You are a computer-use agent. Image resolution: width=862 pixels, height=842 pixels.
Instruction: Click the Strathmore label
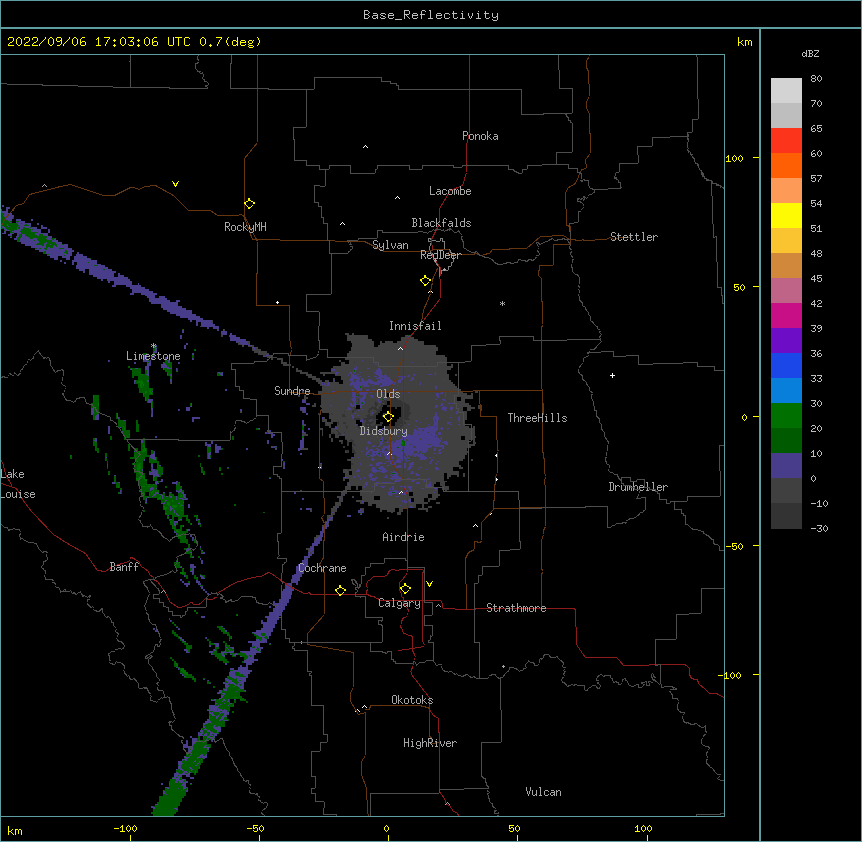click(x=516, y=608)
